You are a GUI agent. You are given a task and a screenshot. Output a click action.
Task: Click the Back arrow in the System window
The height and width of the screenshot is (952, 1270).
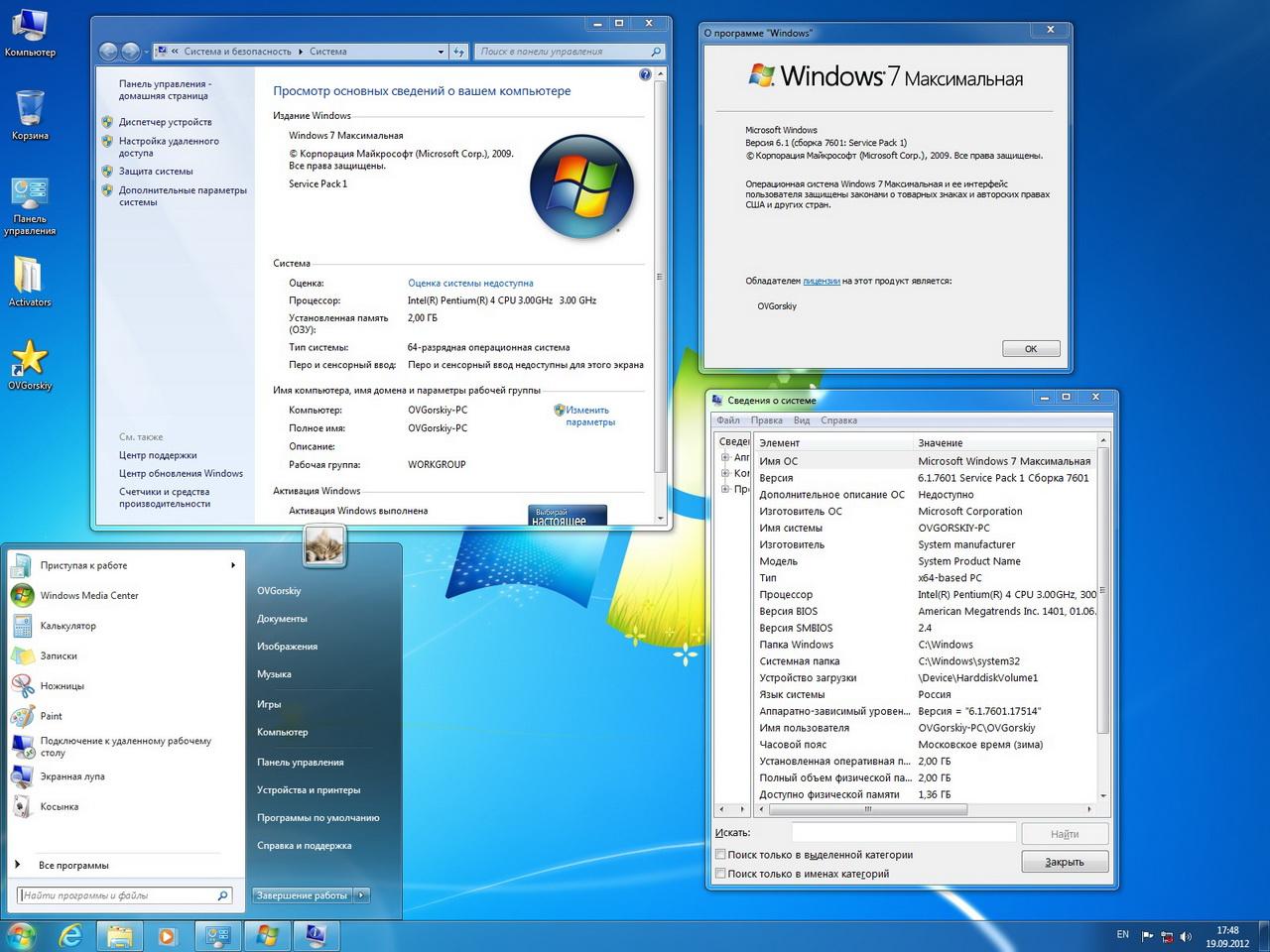click(x=109, y=52)
